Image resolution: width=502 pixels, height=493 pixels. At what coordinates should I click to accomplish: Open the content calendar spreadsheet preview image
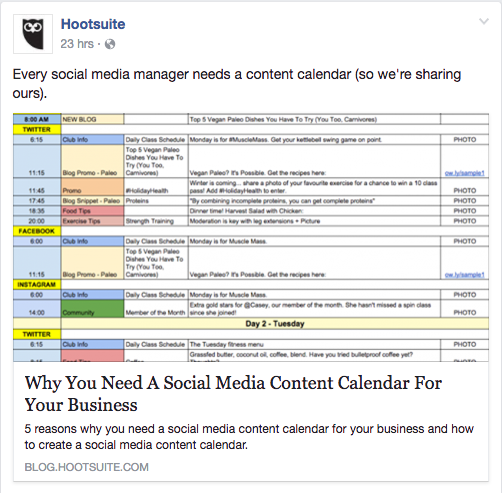coord(251,237)
